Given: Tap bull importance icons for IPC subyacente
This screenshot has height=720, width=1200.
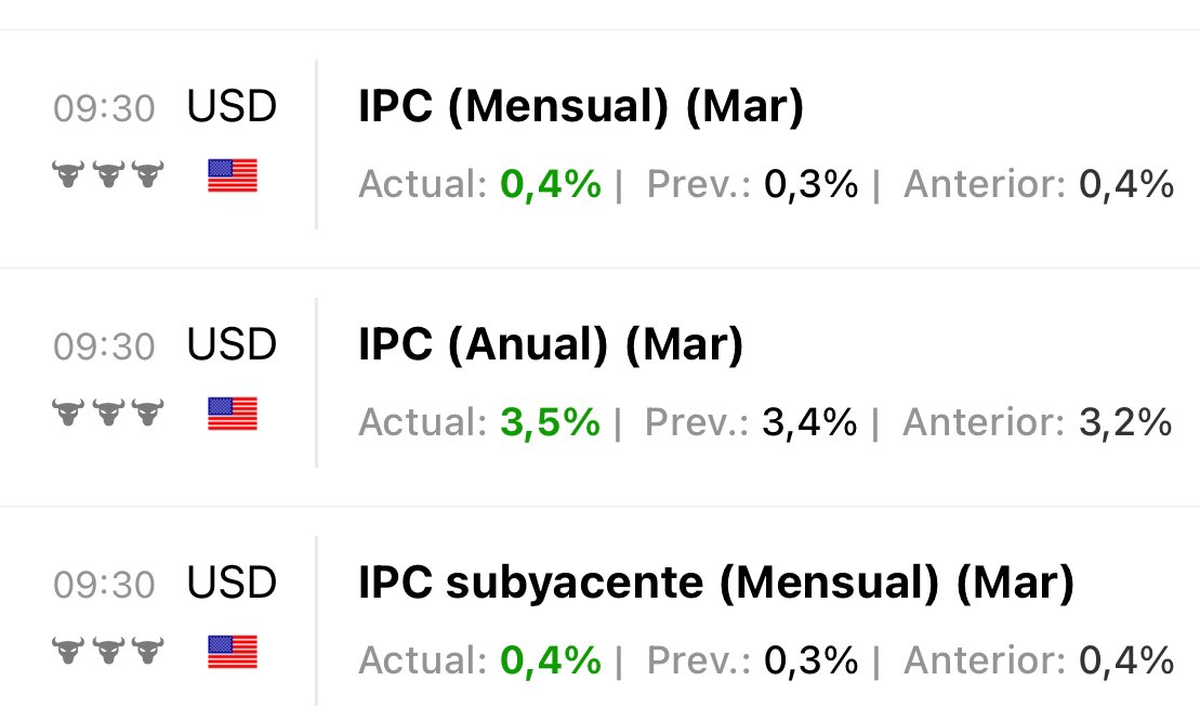Looking at the screenshot, I should (x=107, y=652).
